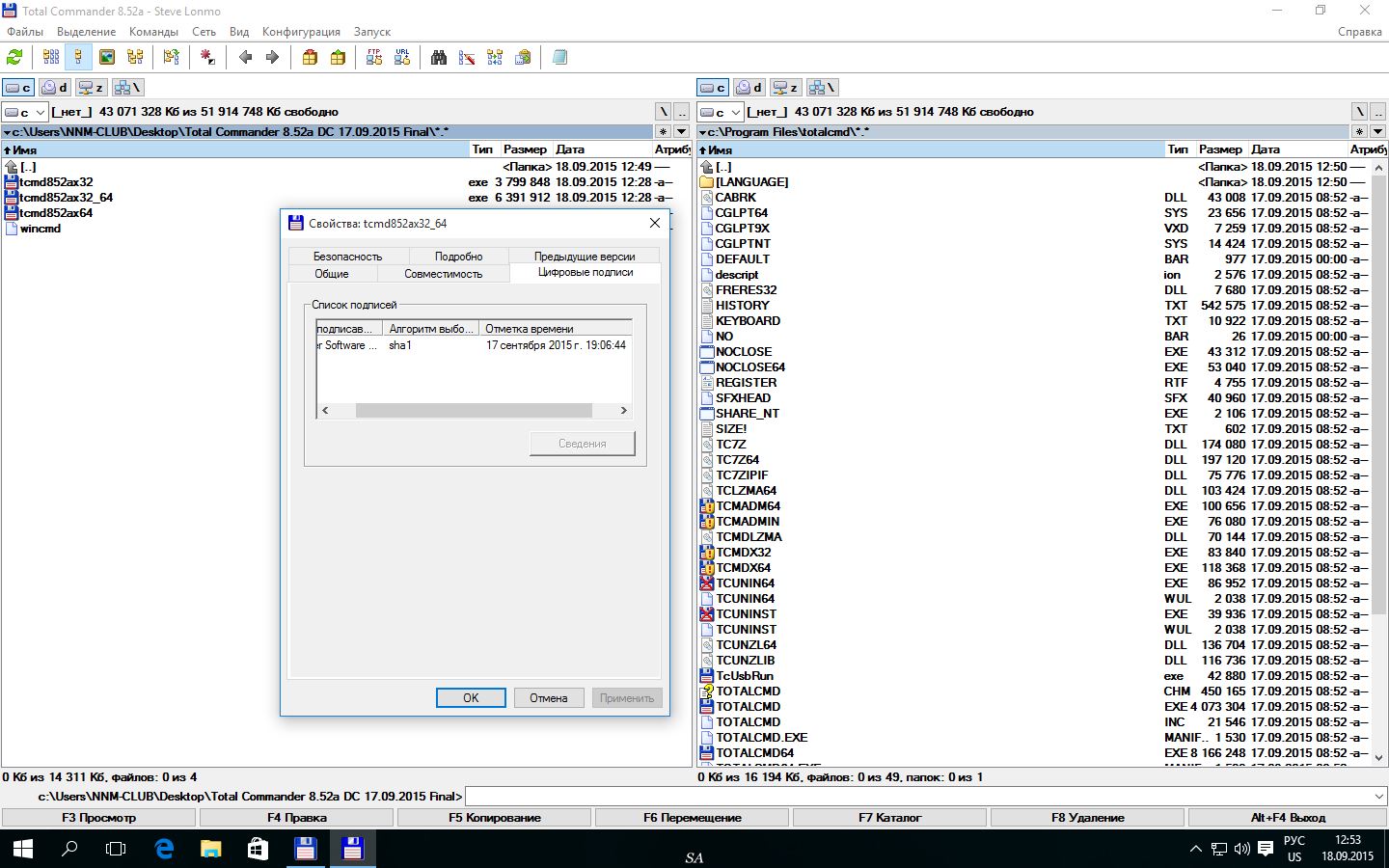Viewport: 1389px width, 868px height.
Task: Select drive d in the right panel
Action: (749, 88)
